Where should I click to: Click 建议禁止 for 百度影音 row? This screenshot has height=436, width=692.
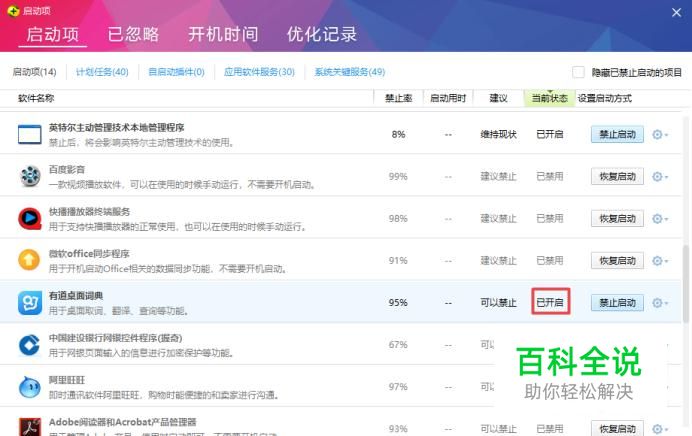tap(498, 177)
